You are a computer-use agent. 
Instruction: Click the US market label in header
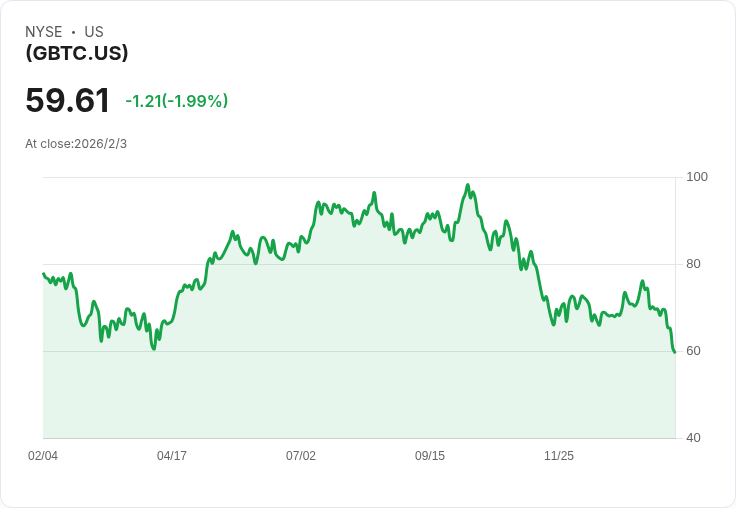coord(94,32)
